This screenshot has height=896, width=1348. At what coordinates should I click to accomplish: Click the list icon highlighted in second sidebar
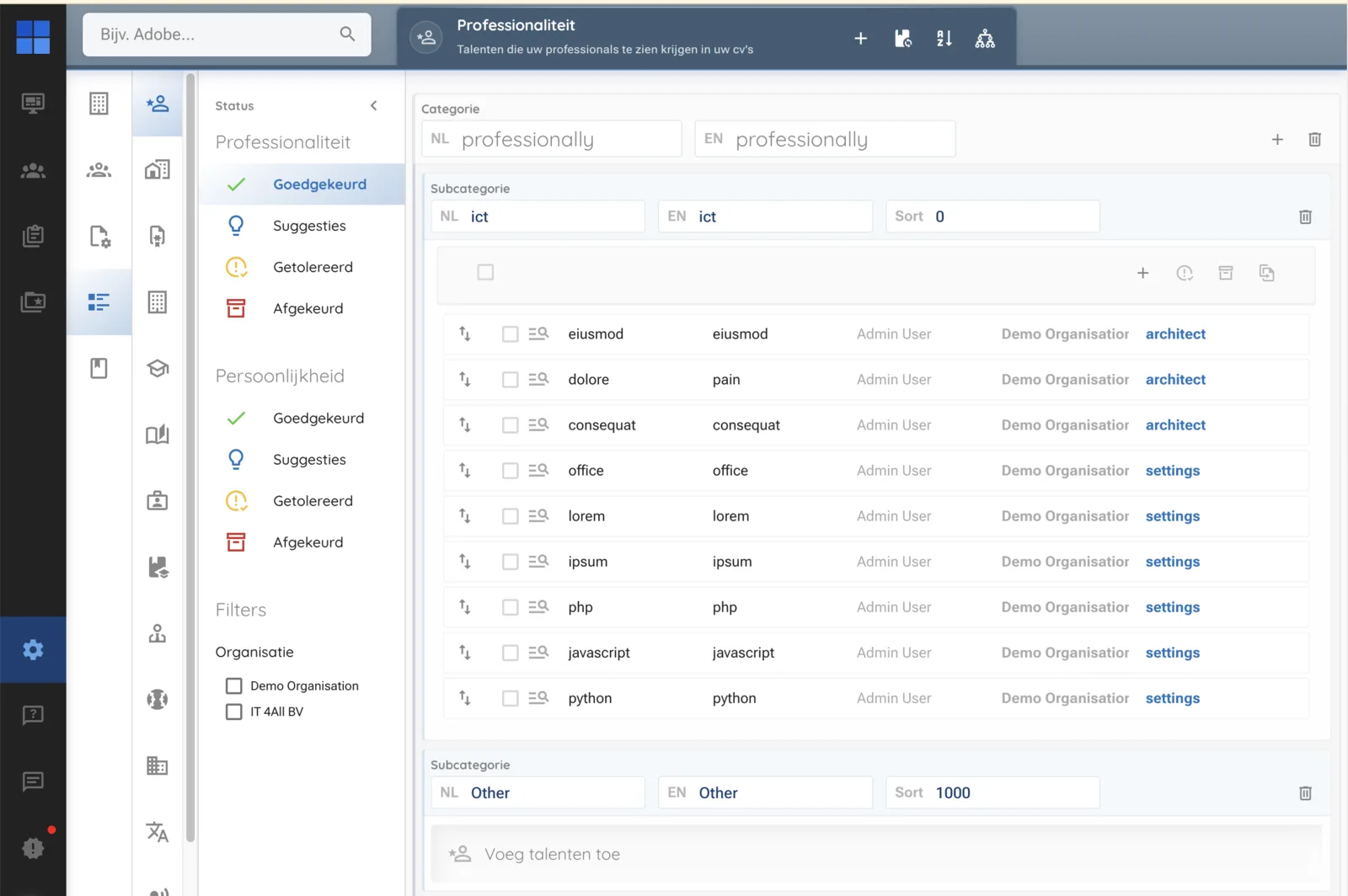pyautogui.click(x=99, y=301)
